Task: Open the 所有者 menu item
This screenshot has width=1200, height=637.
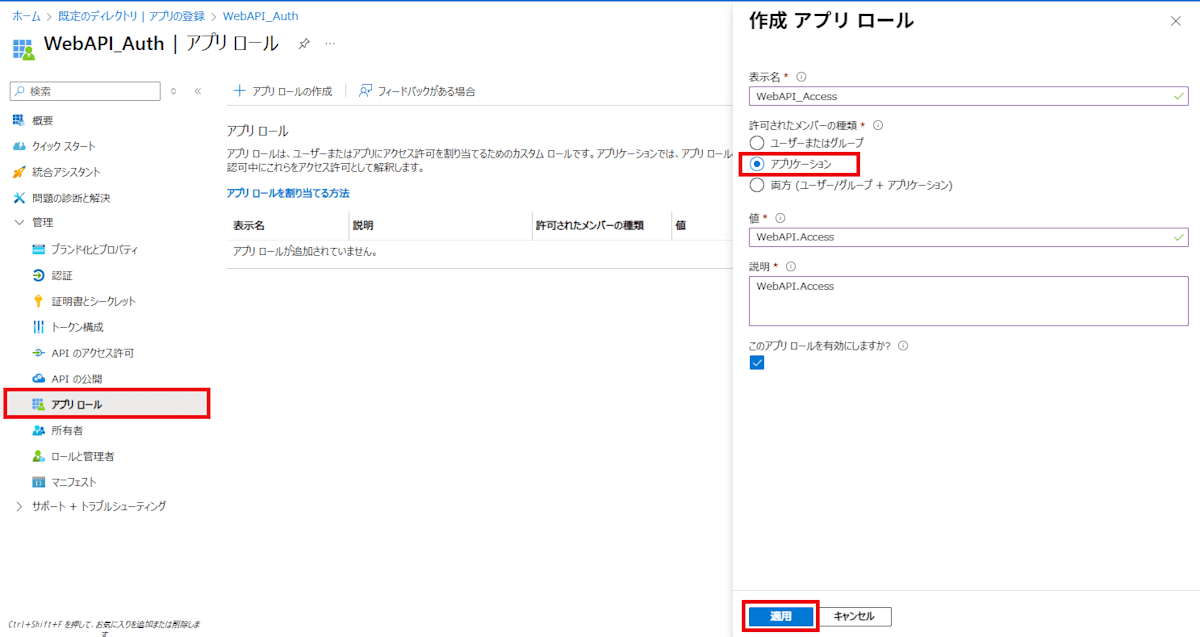Action: 67,430
